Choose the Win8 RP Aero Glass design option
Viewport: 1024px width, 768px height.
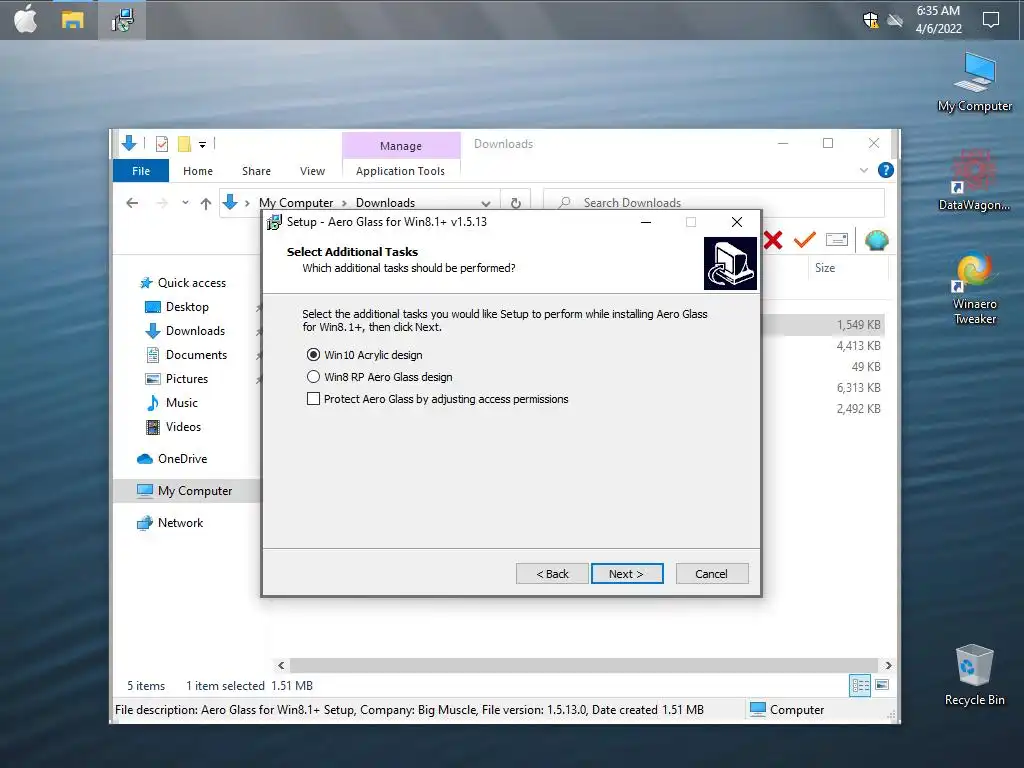[x=313, y=377]
